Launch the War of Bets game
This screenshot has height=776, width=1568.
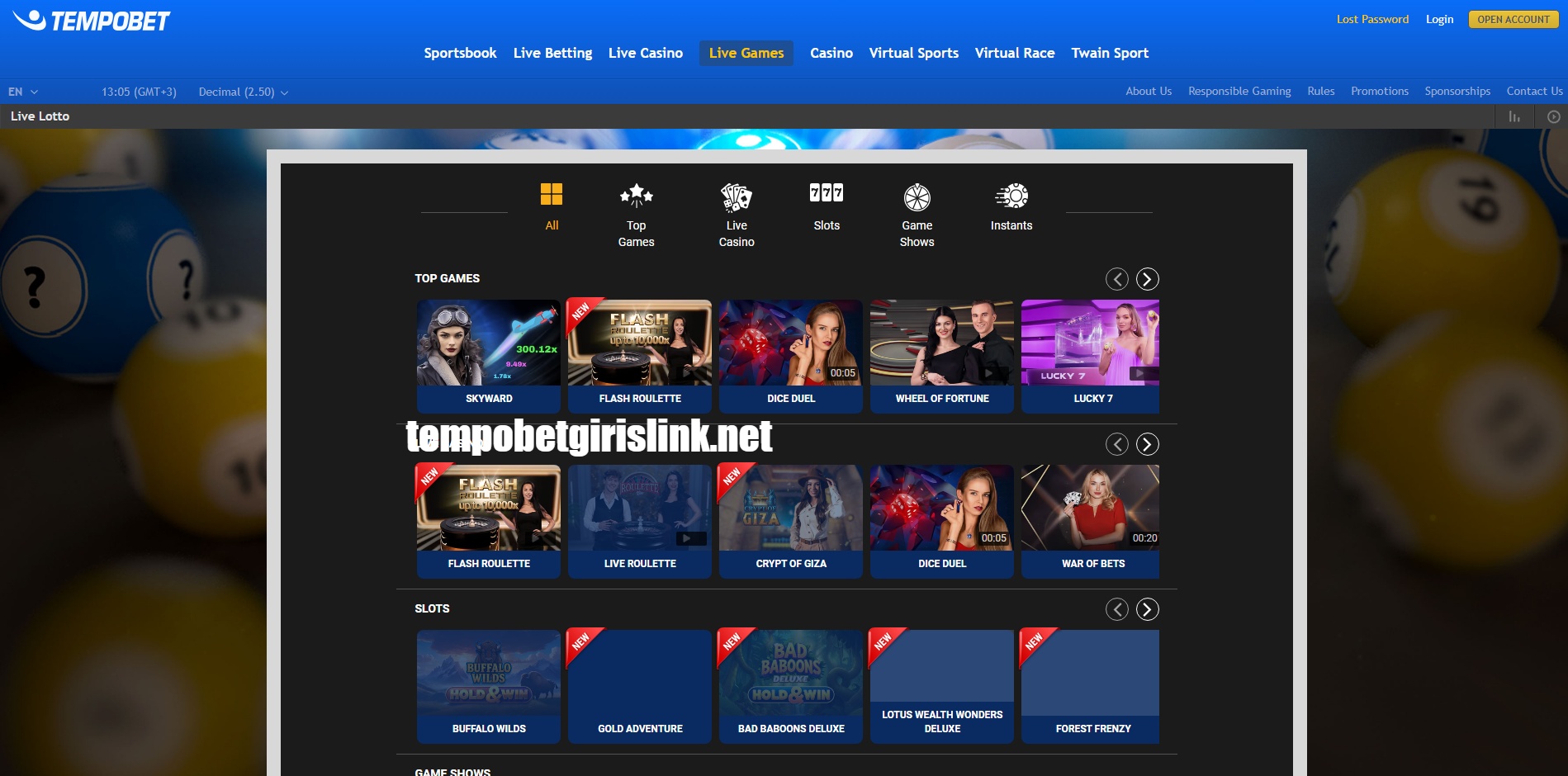click(1090, 521)
